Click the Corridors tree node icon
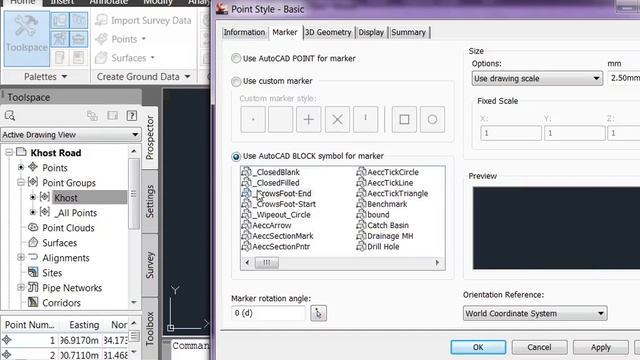Viewport: 640px width, 360px height. 33,302
